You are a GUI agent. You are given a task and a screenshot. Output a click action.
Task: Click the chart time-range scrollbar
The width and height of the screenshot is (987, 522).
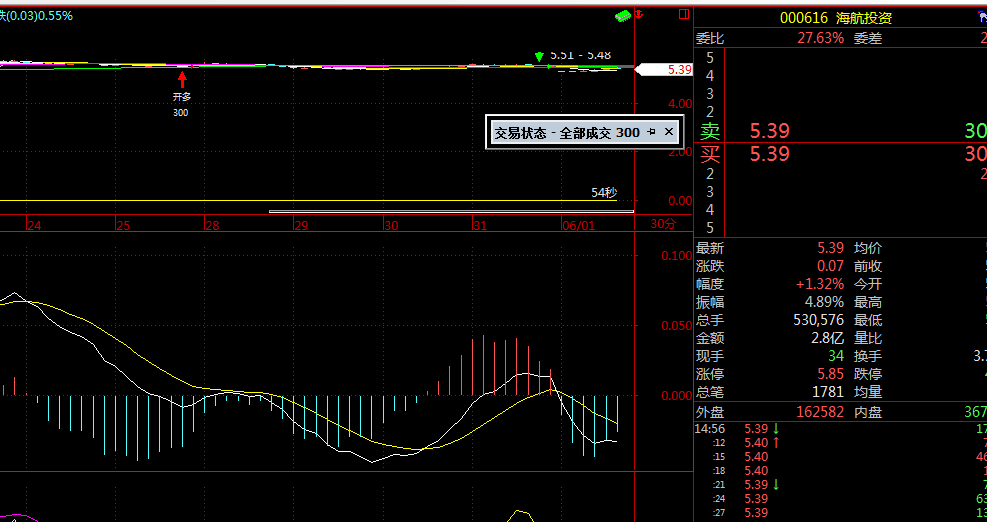click(x=450, y=211)
